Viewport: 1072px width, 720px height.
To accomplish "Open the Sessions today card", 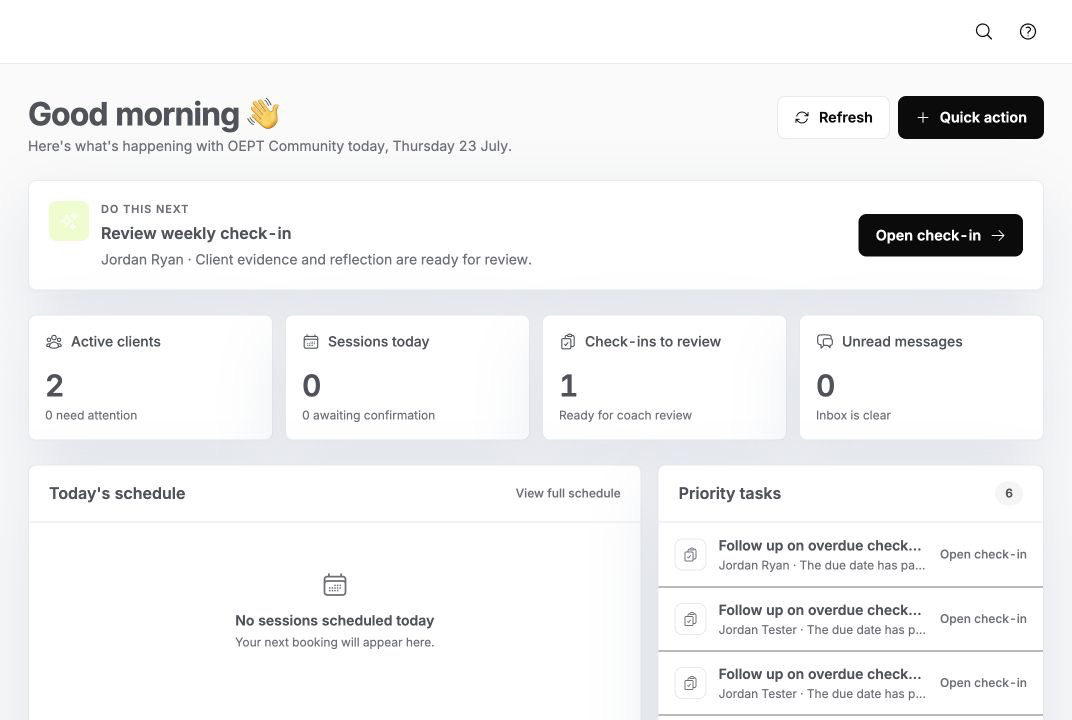I will (407, 377).
